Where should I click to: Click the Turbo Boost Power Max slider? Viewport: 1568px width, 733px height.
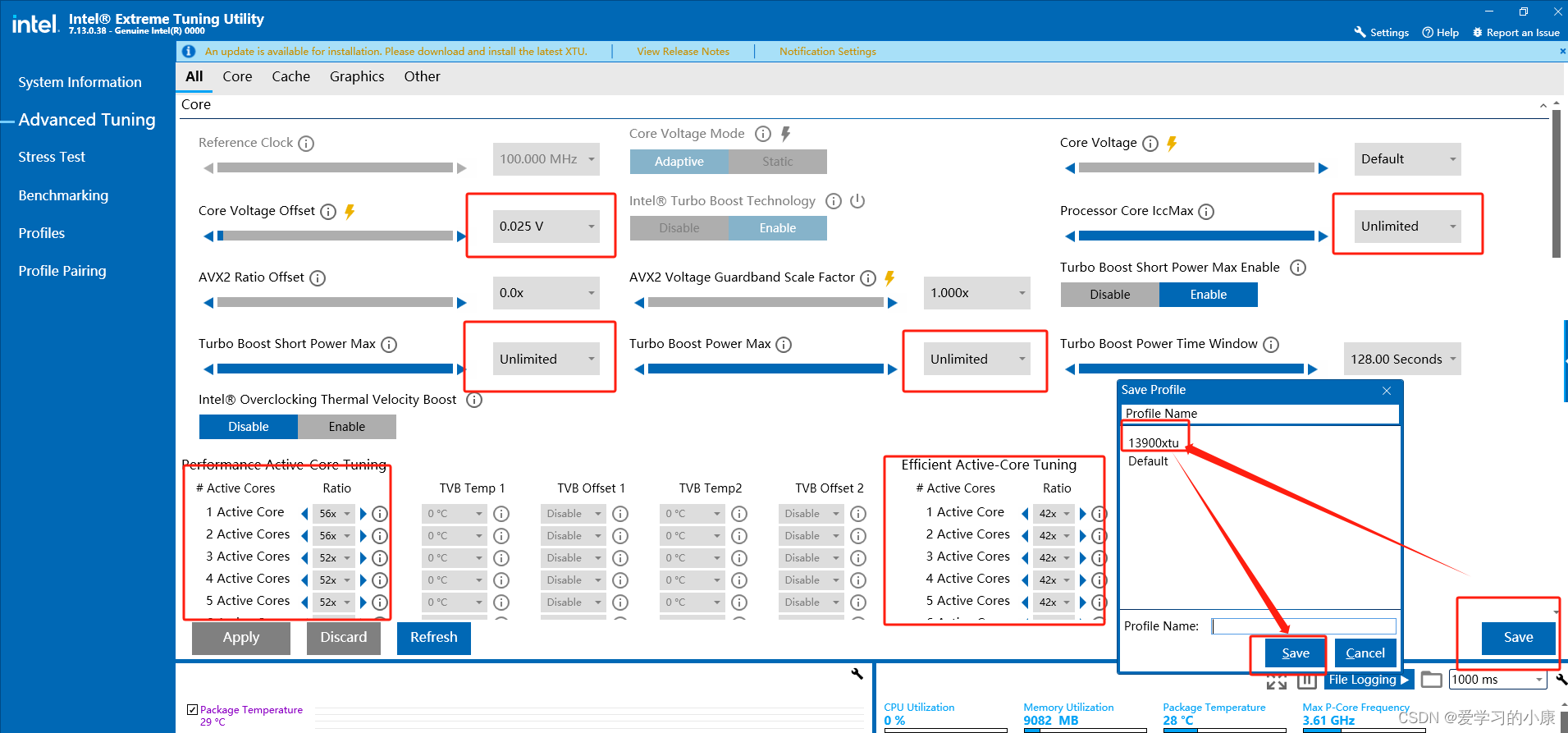point(766,369)
